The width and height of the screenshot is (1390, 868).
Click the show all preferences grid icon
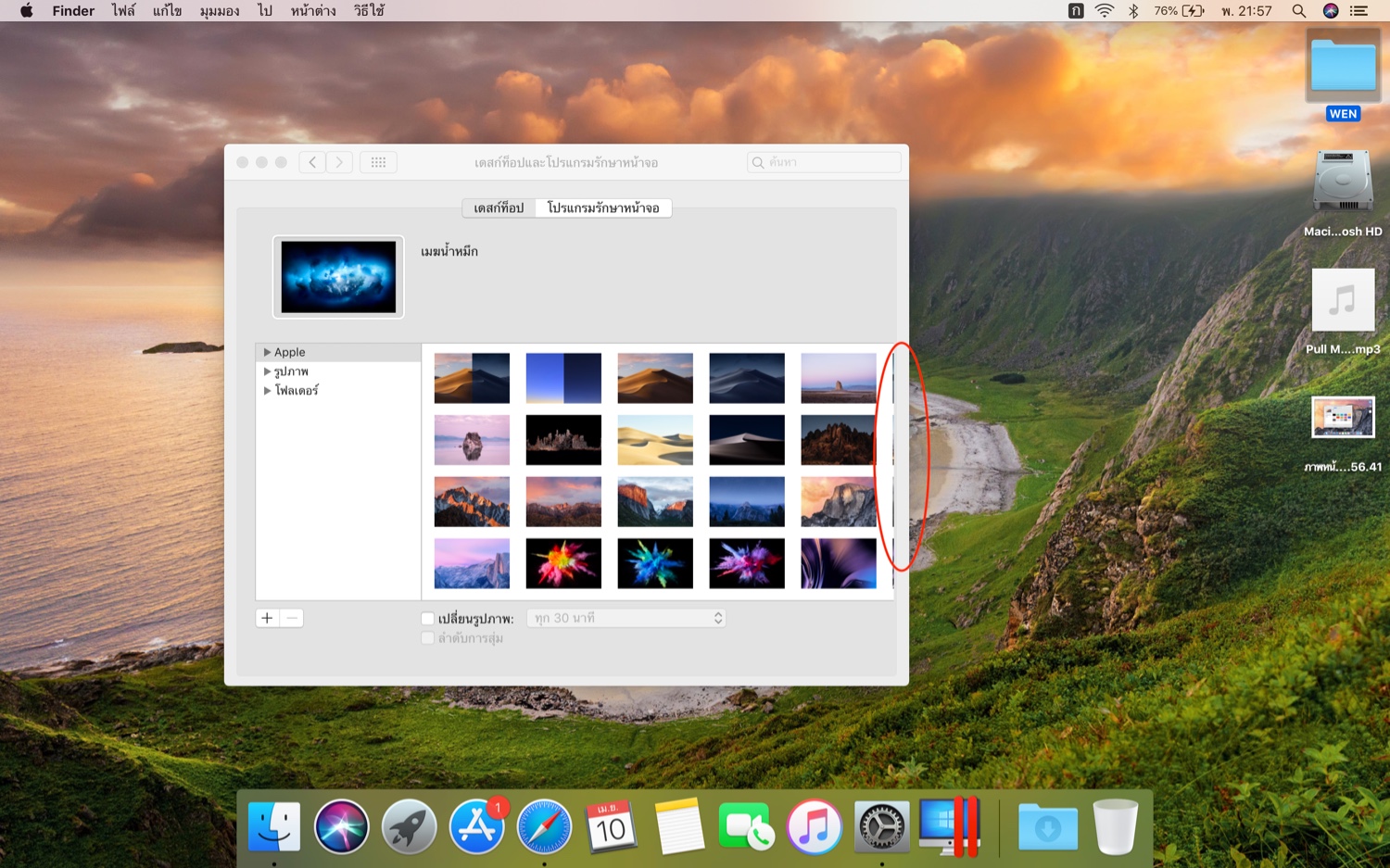pyautogui.click(x=378, y=162)
